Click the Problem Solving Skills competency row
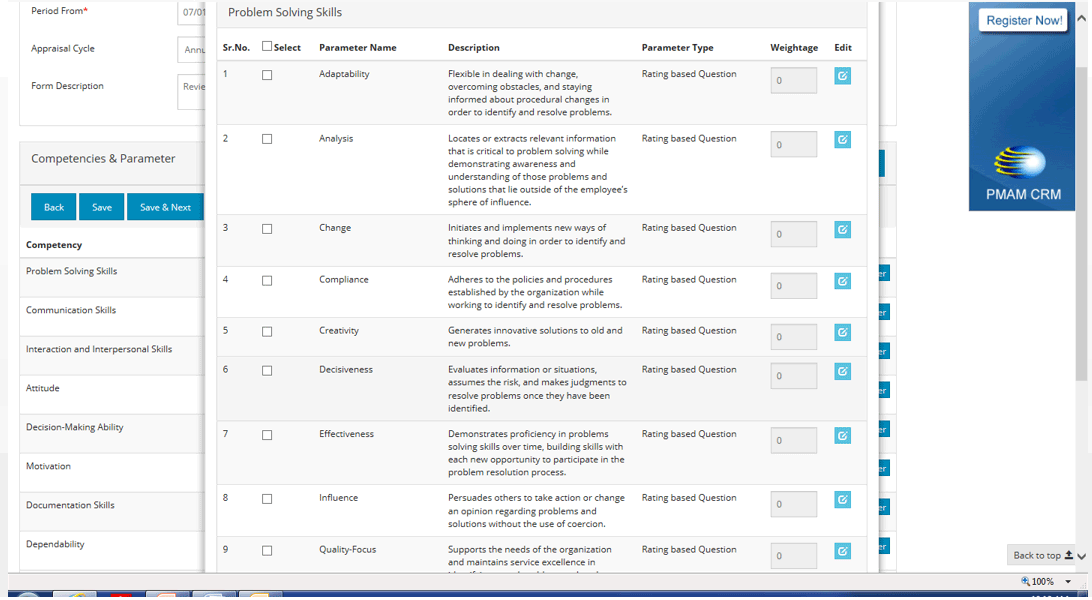Image resolution: width=1092 pixels, height=600 pixels. click(111, 278)
